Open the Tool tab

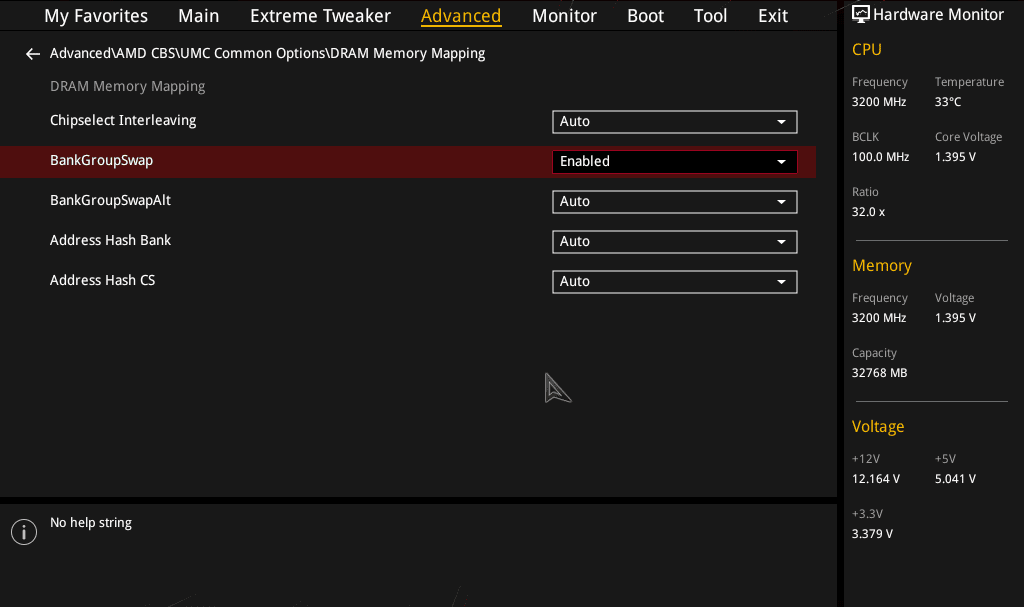pos(711,16)
